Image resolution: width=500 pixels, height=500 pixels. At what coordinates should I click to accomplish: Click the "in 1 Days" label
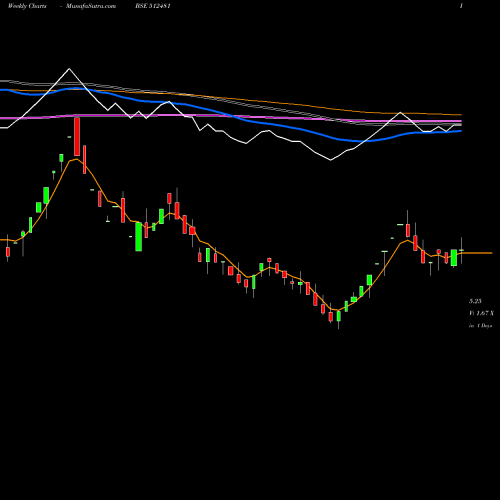(481, 326)
